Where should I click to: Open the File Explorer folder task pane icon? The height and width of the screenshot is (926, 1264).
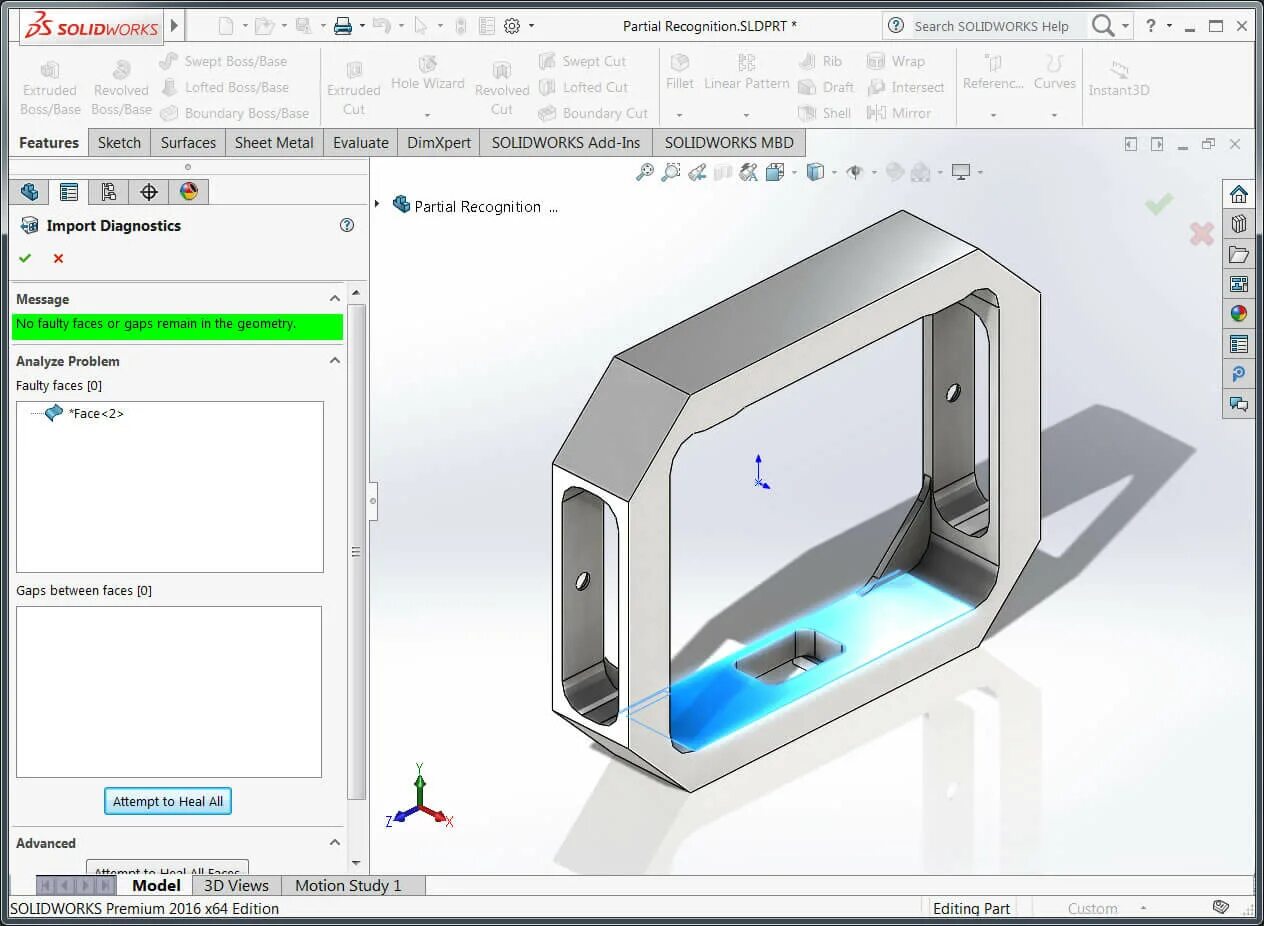click(1239, 254)
